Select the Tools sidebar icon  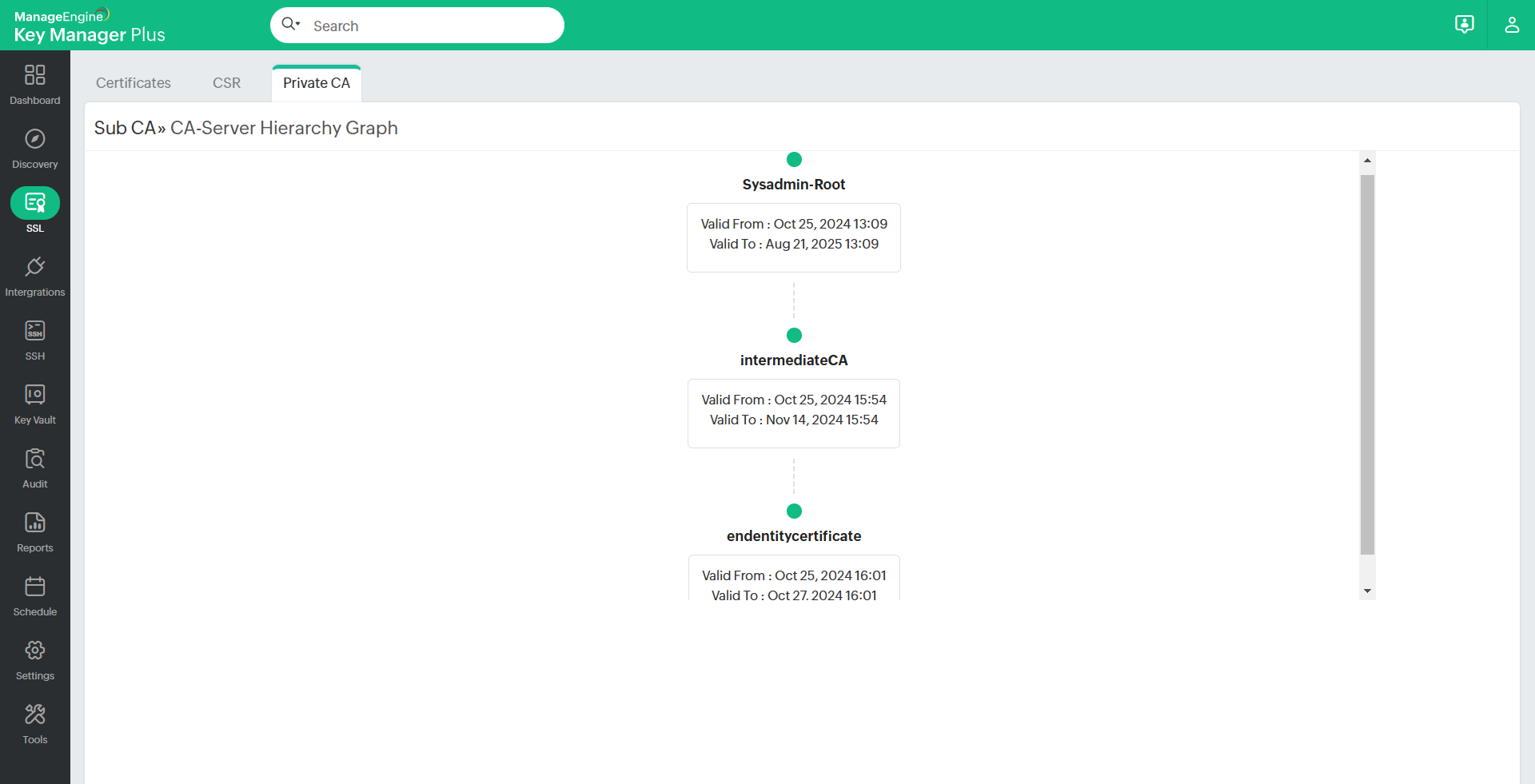pos(34,722)
